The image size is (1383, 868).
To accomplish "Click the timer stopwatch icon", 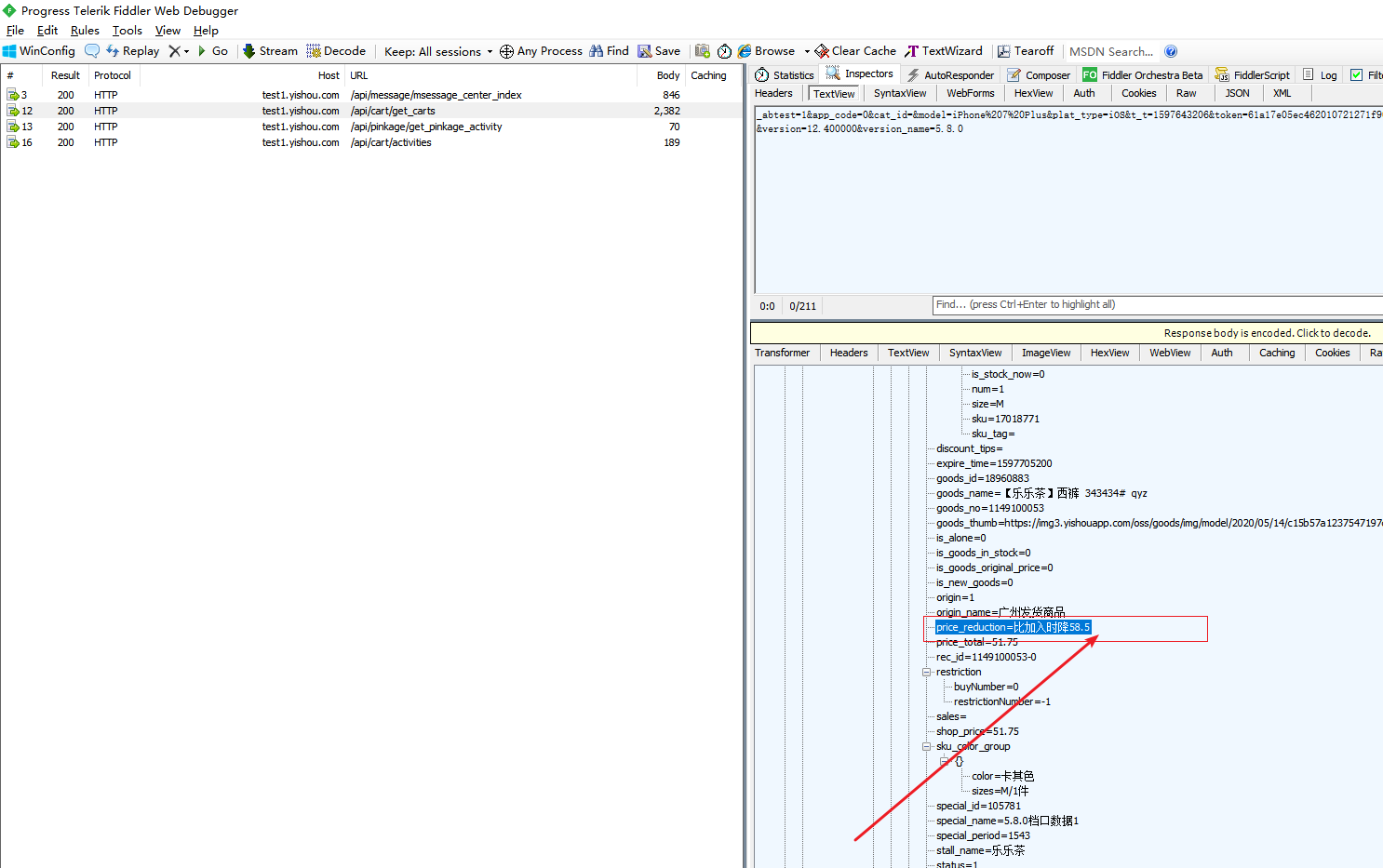I will pos(724,51).
